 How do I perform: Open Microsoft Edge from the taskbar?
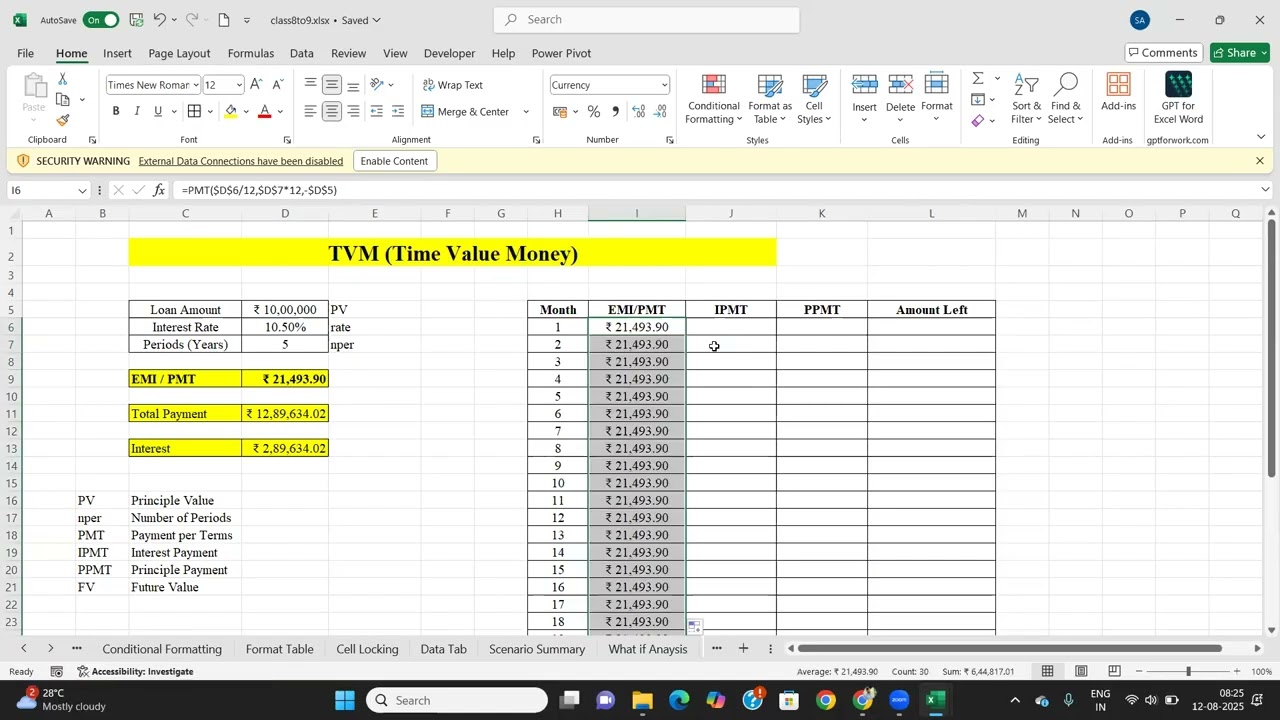pos(679,700)
